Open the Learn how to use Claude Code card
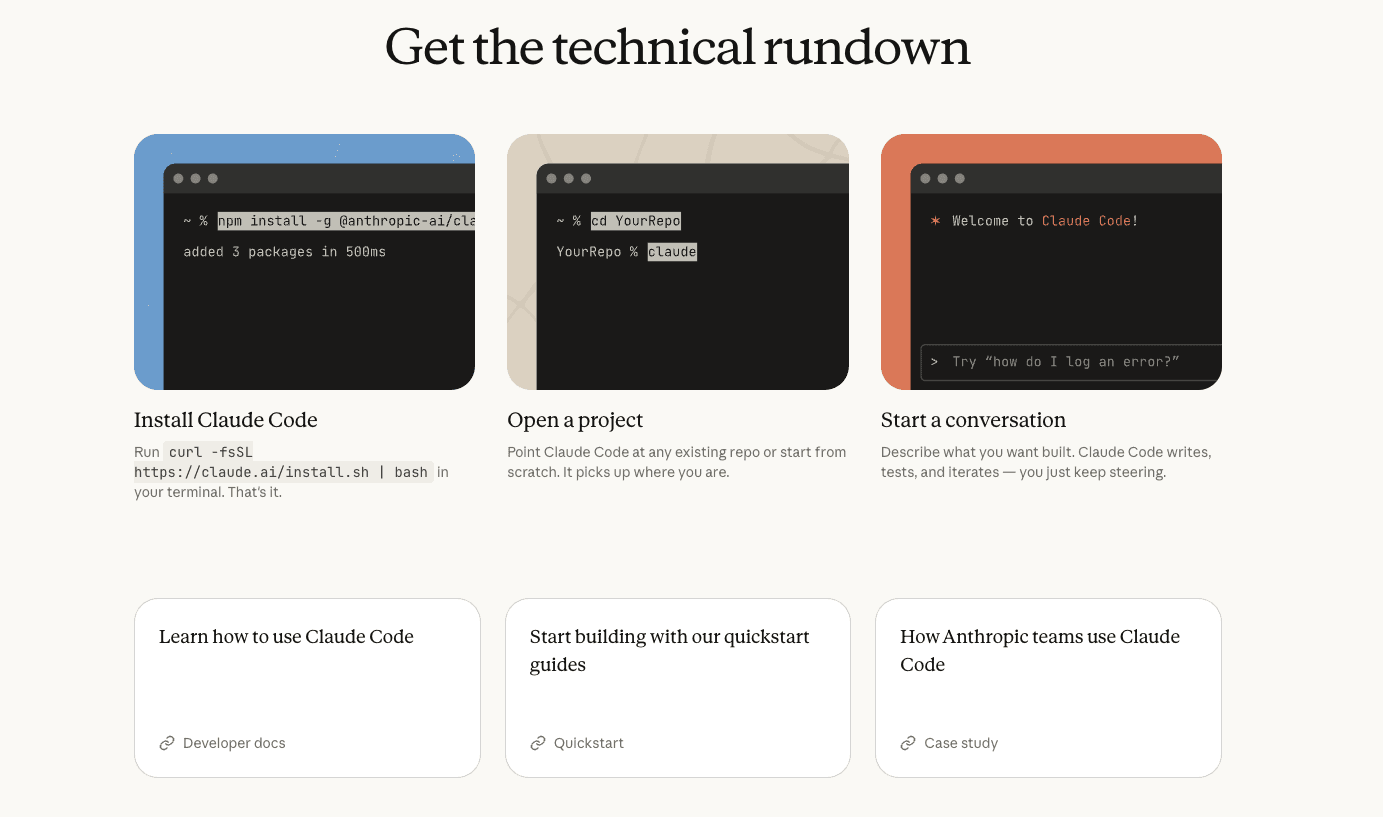The height and width of the screenshot is (817, 1383). [307, 687]
